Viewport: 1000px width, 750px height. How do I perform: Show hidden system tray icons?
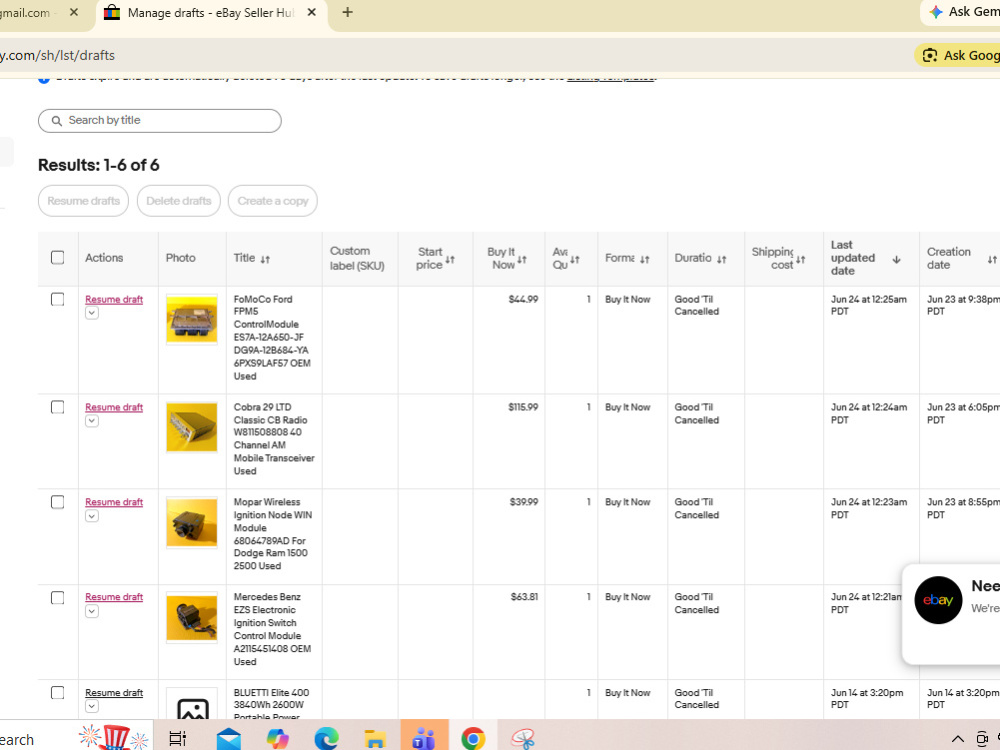(957, 739)
